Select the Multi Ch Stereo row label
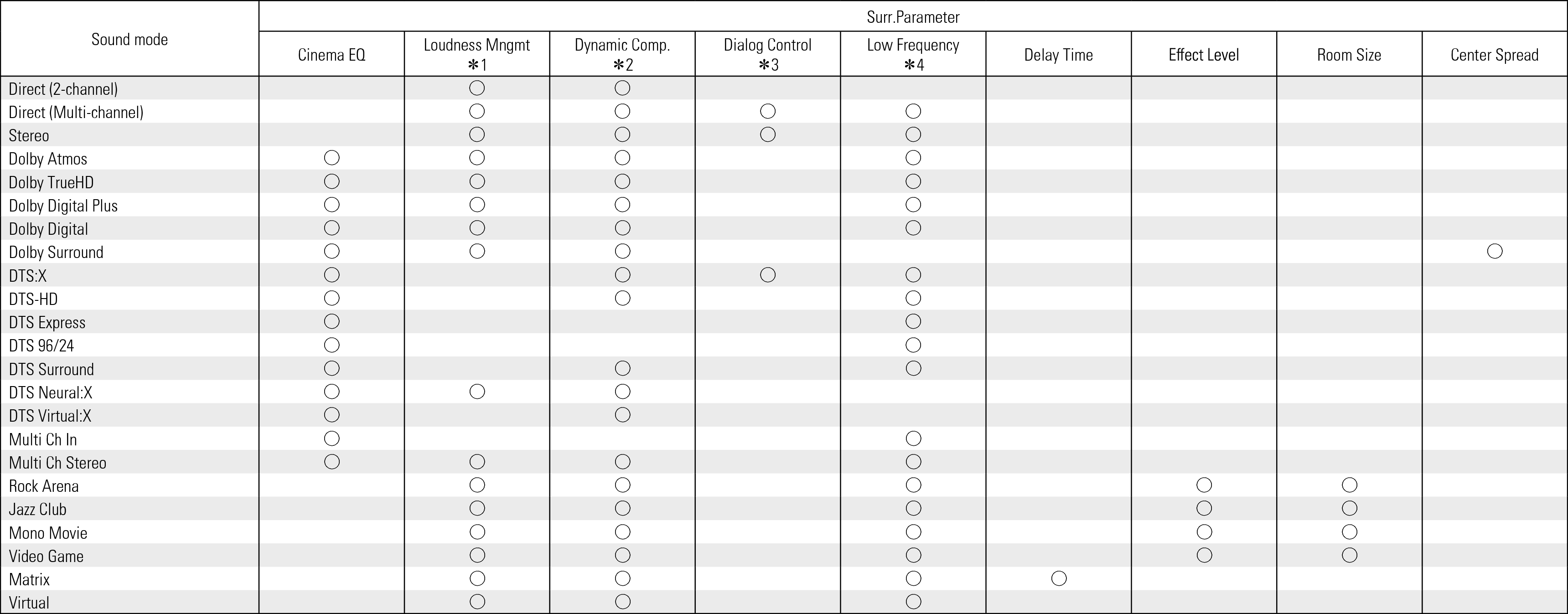The height and width of the screenshot is (614, 1568). pos(57,463)
